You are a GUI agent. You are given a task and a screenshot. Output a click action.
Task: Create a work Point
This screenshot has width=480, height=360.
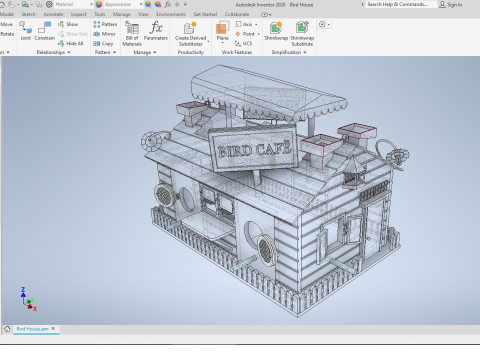(x=245, y=34)
